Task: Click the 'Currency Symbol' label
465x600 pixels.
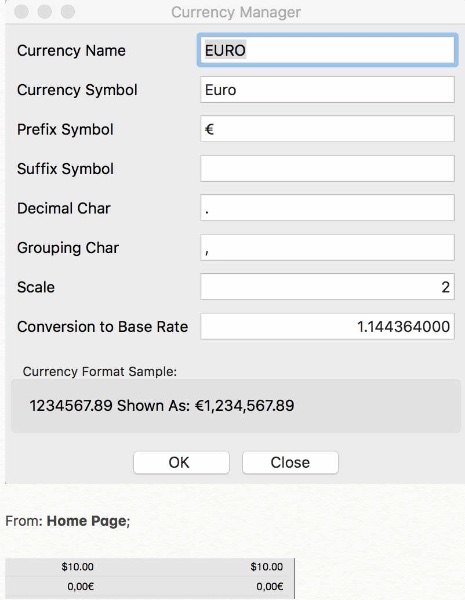Action: pyautogui.click(x=77, y=90)
